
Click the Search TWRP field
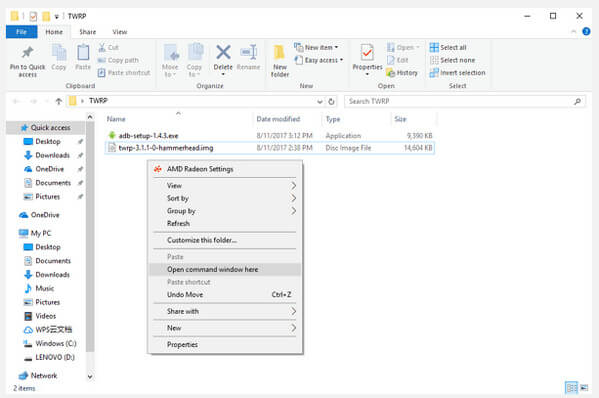(x=465, y=101)
